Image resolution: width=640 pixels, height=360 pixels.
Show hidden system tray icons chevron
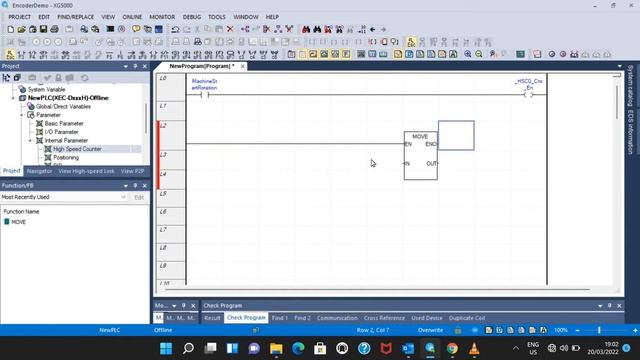click(516, 348)
